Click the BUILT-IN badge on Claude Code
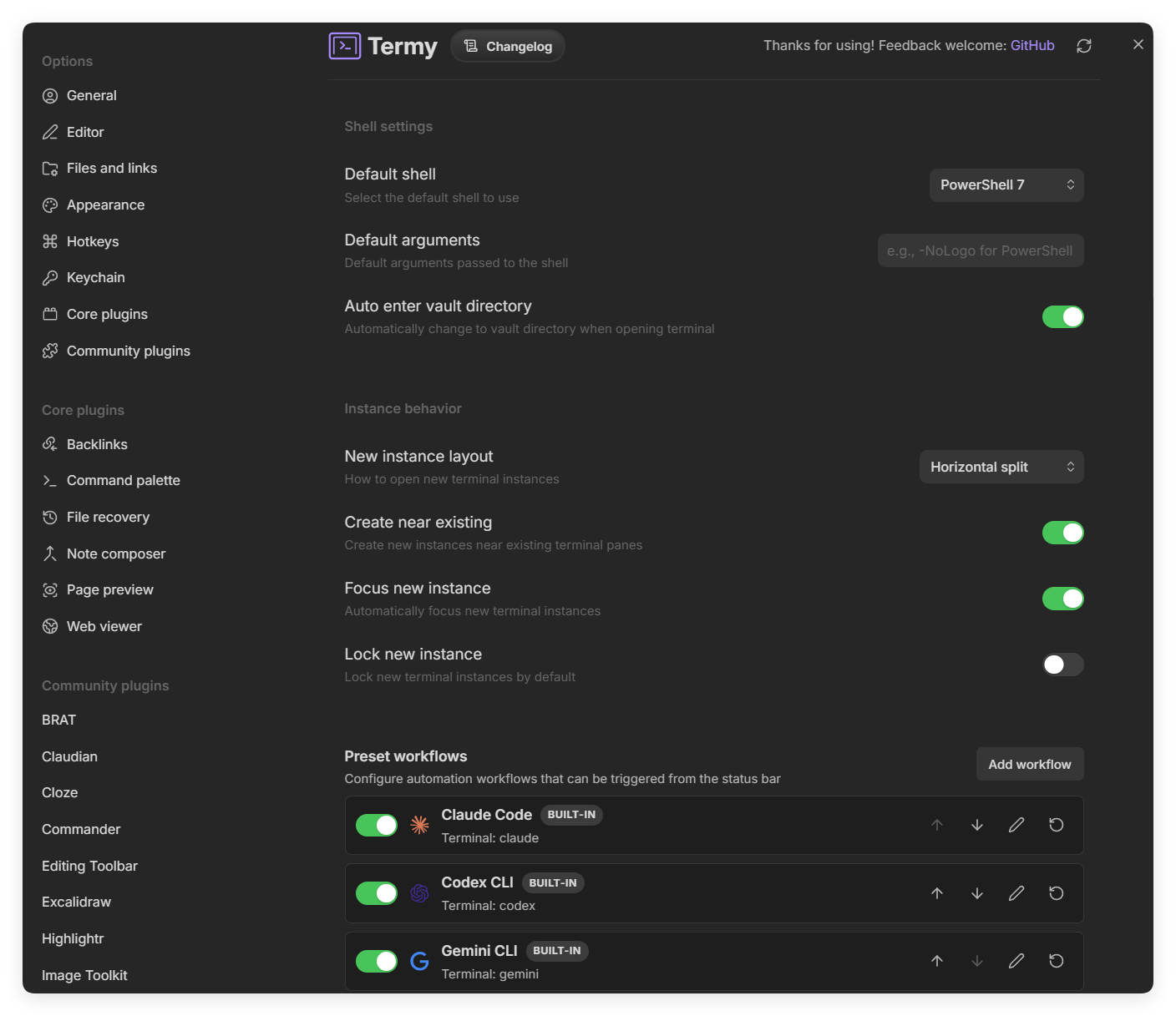The image size is (1176, 1016). [x=571, y=815]
